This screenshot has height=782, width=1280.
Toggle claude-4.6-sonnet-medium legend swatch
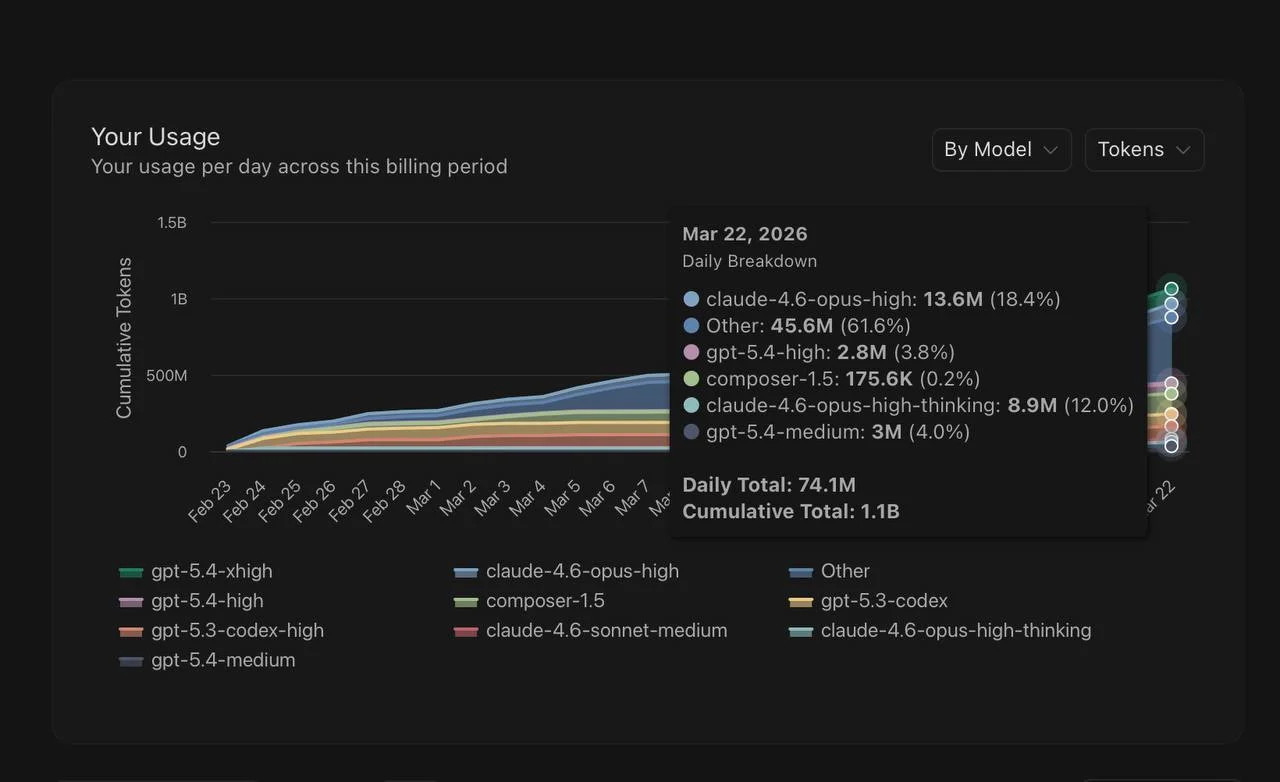click(x=466, y=632)
